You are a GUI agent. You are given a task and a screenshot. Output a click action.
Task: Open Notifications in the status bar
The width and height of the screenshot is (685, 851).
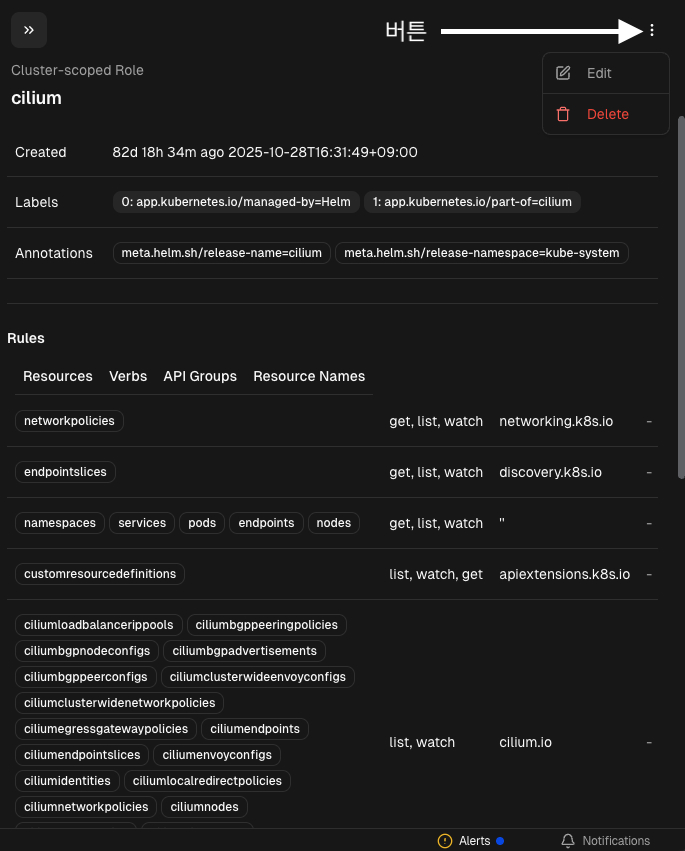(x=615, y=841)
